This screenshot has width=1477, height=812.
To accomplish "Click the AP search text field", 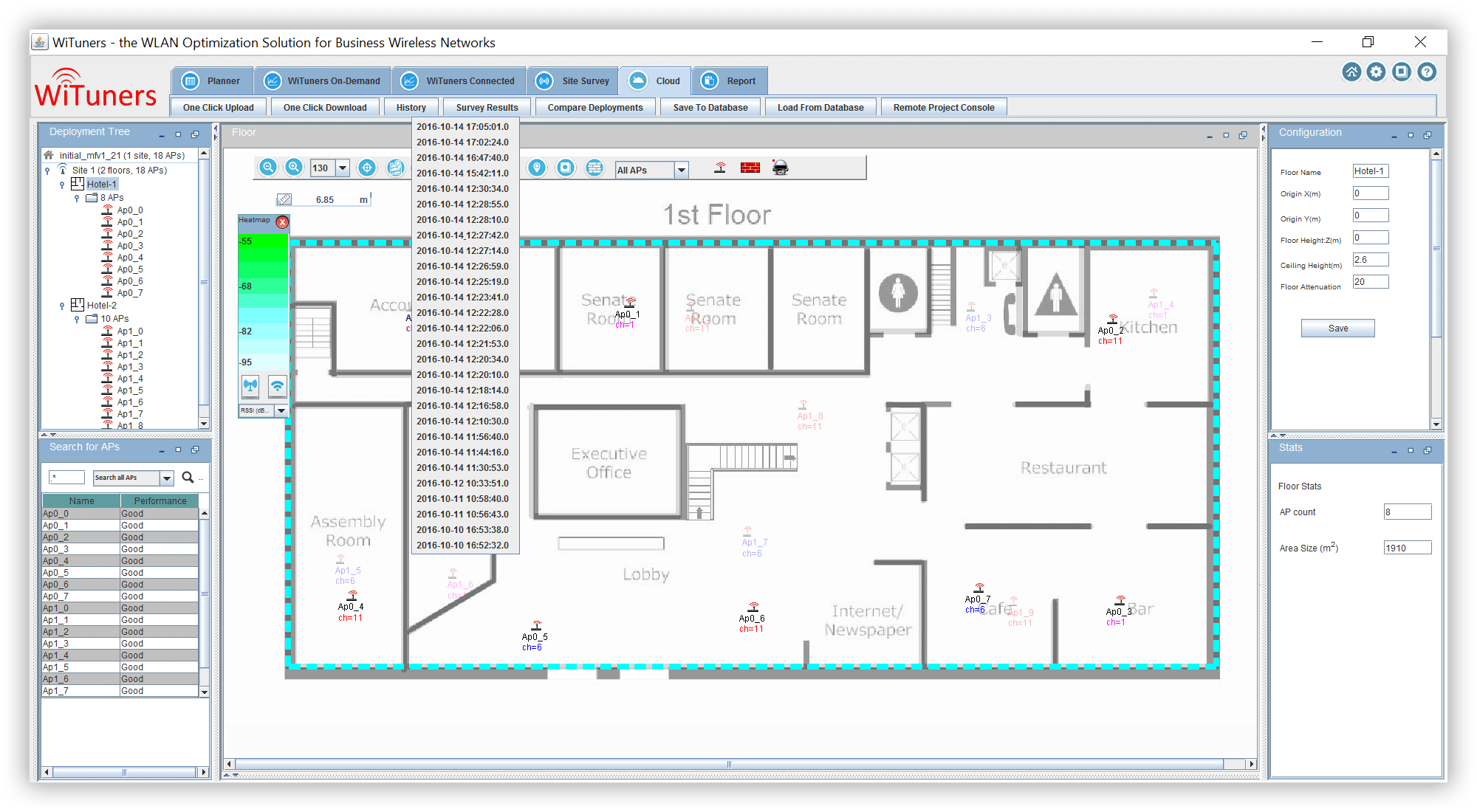I will click(x=66, y=478).
